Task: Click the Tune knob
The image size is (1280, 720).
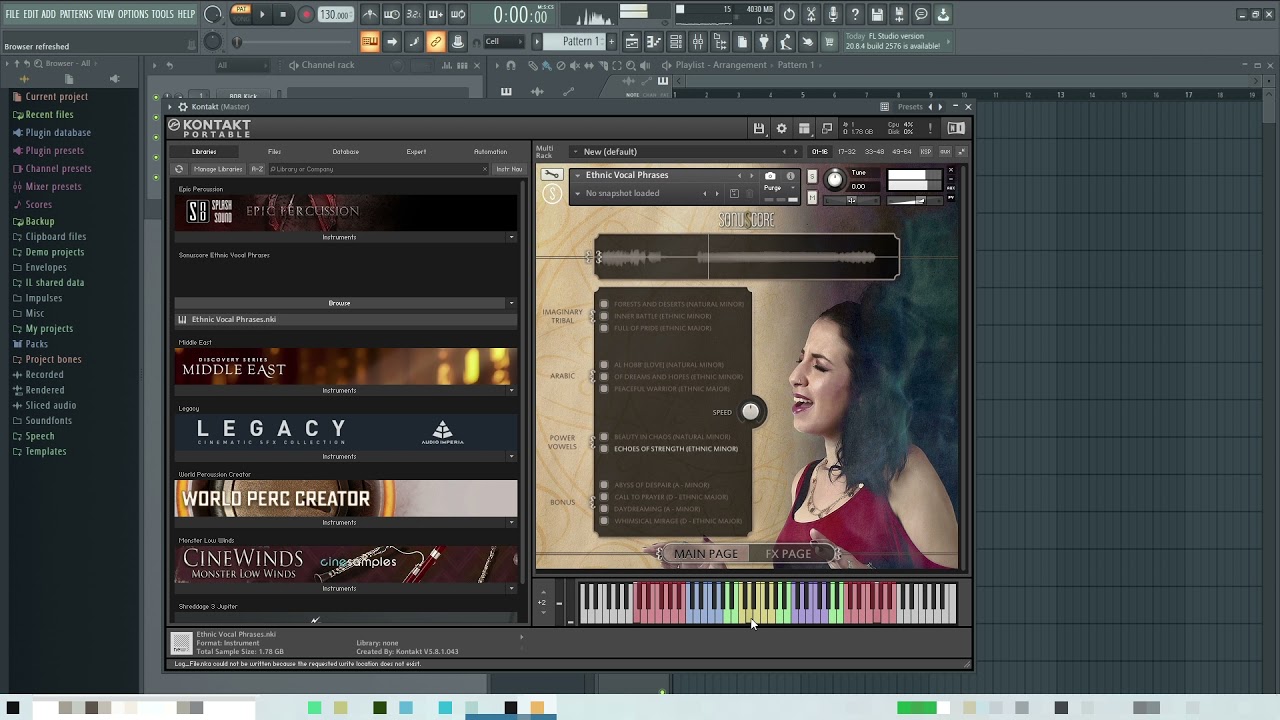Action: click(x=834, y=180)
